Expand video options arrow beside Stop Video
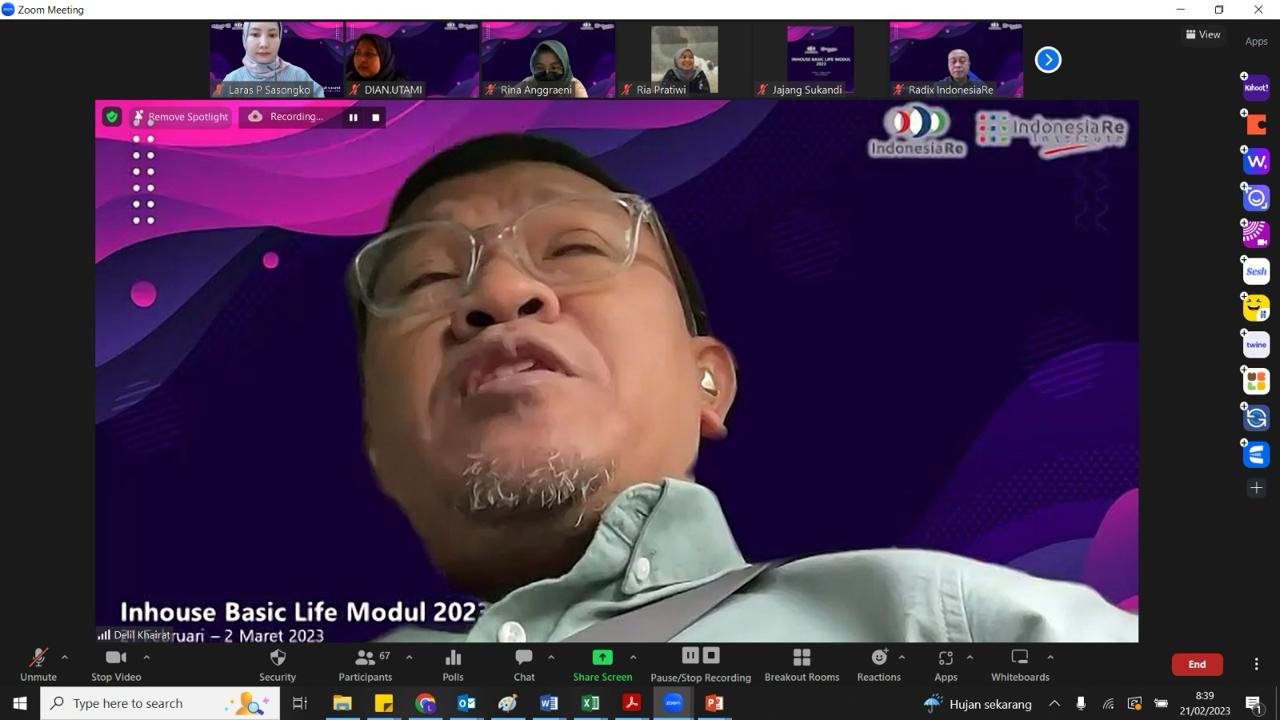 [146, 657]
